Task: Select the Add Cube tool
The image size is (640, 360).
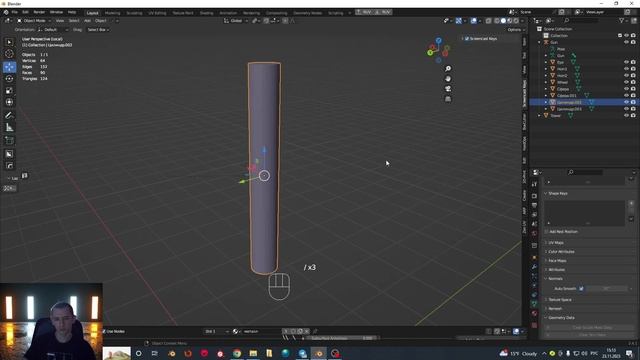Action: tap(9, 141)
